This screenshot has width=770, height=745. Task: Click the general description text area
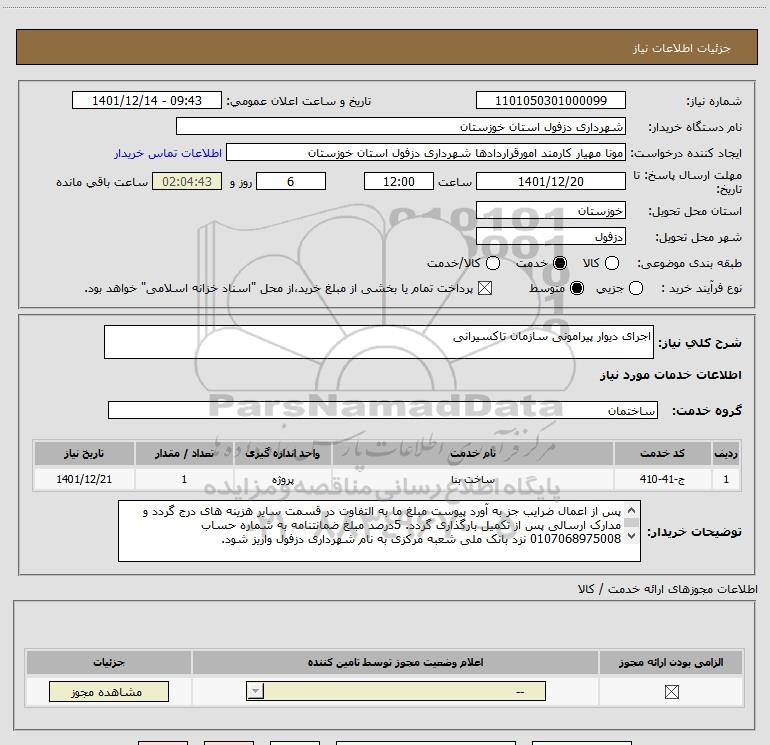(379, 342)
